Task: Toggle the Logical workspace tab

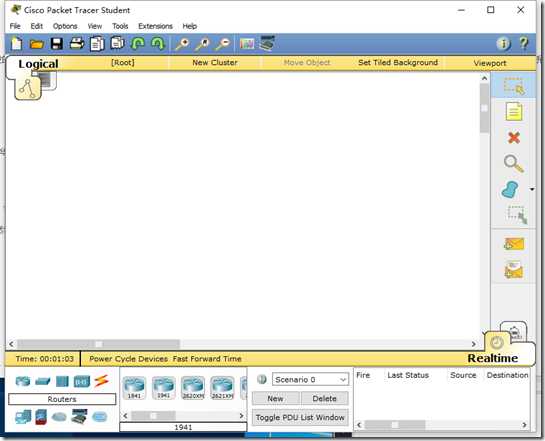Action: [x=38, y=64]
